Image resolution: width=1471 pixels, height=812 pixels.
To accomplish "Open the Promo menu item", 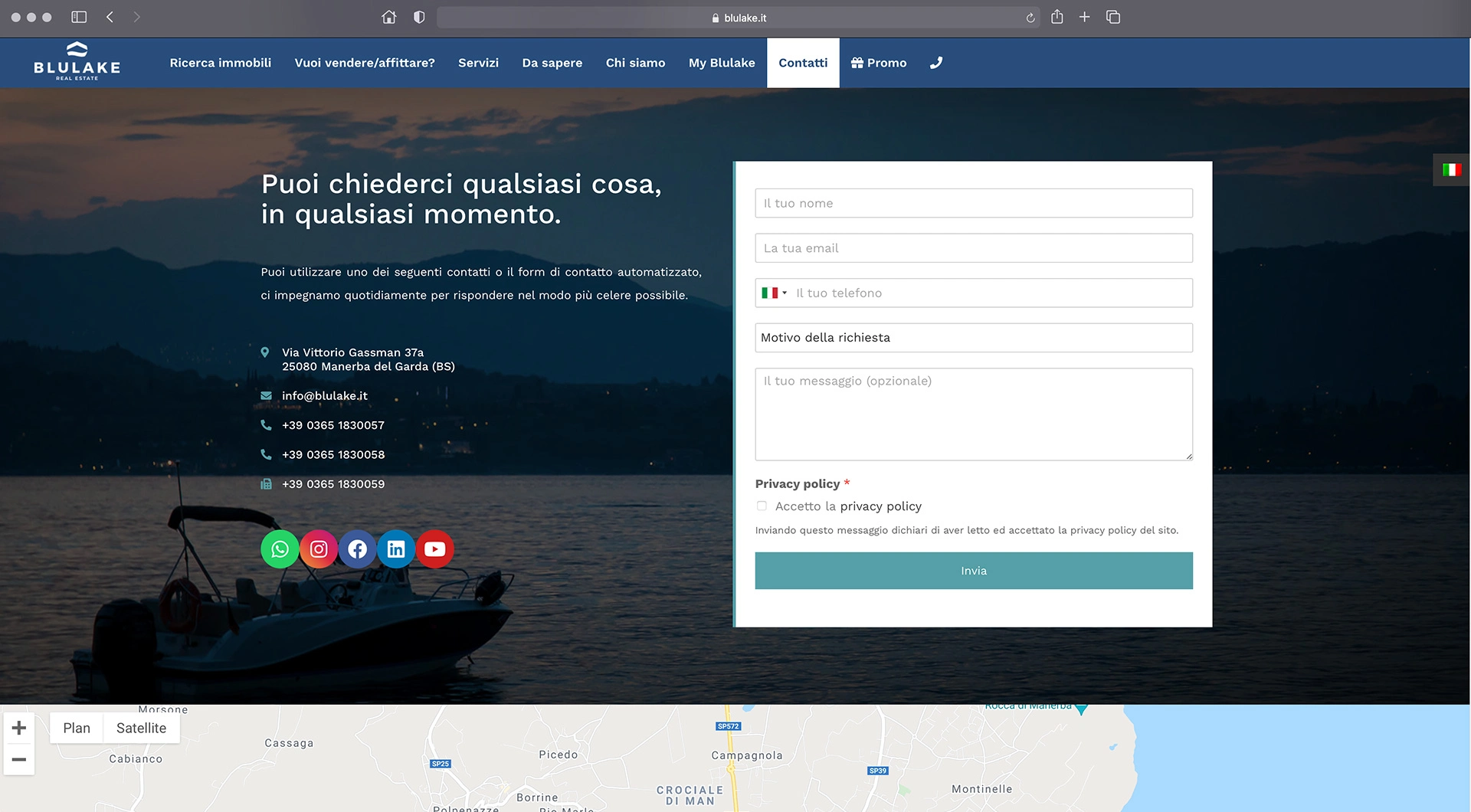I will (879, 63).
